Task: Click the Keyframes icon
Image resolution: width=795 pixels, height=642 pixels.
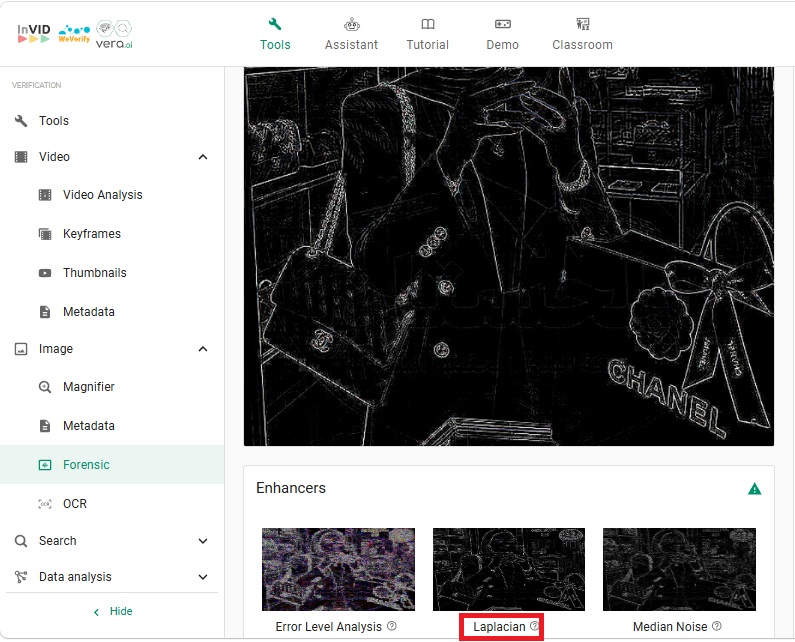Action: click(45, 234)
